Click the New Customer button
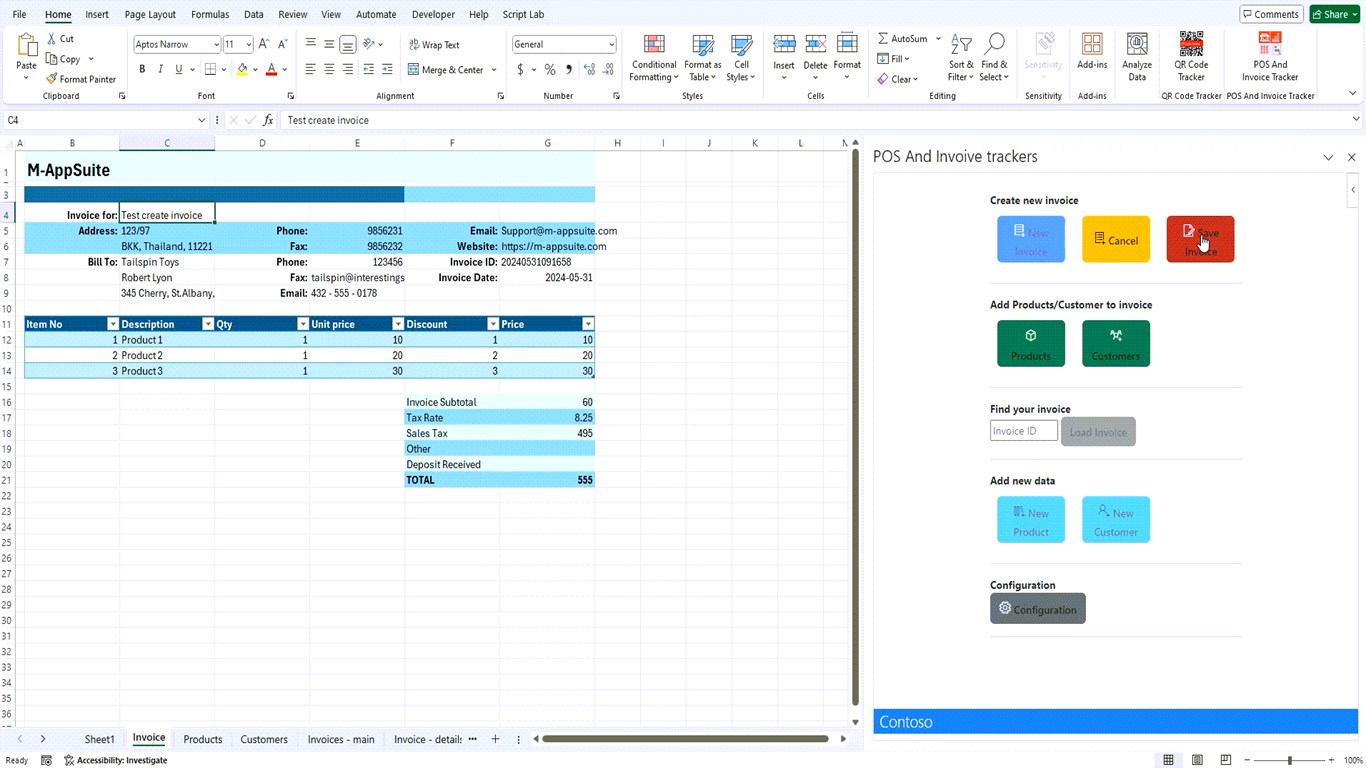Viewport: 1366px width, 768px height. click(1116, 520)
